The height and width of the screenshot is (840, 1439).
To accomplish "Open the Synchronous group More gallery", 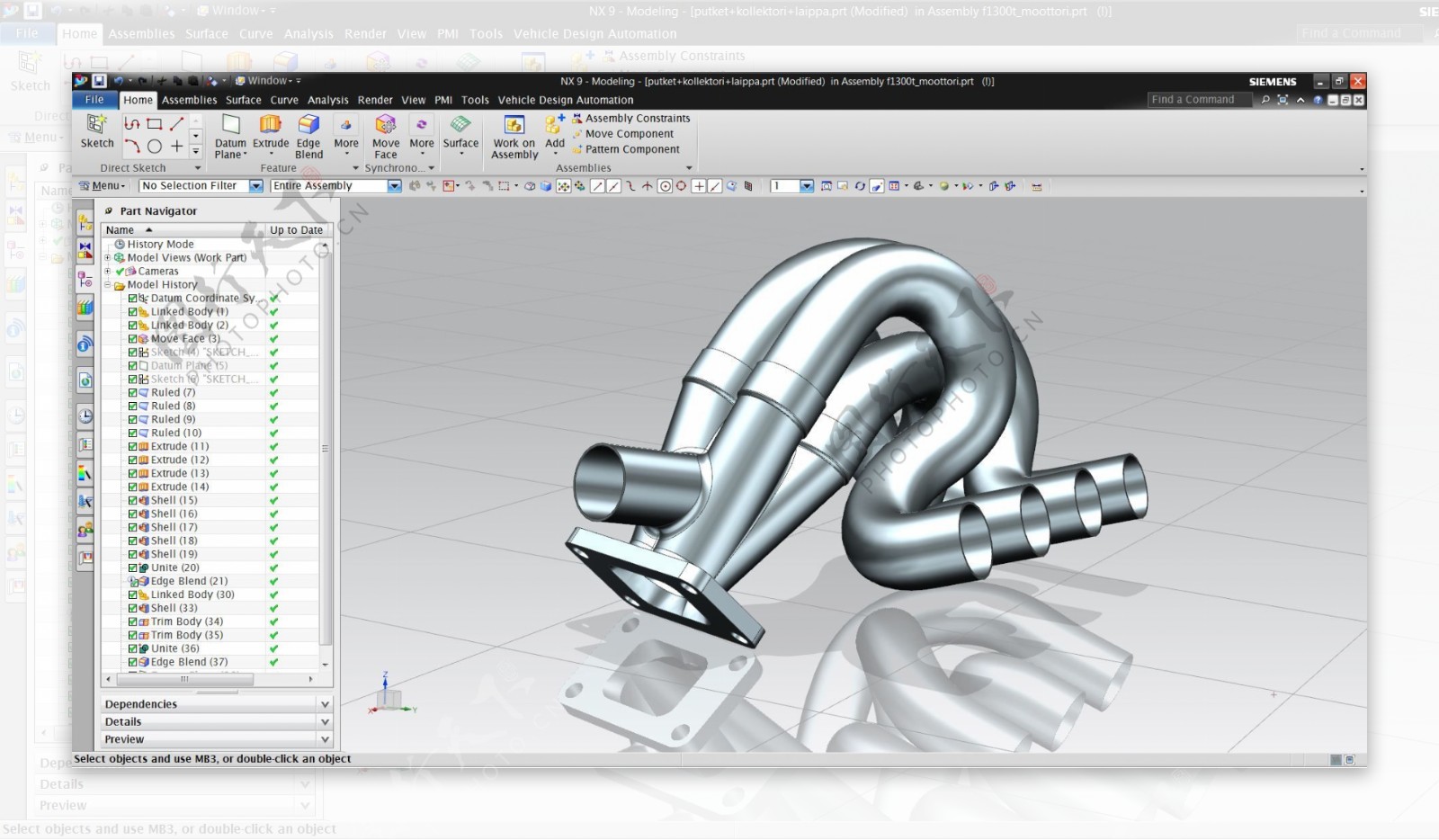I will (422, 137).
